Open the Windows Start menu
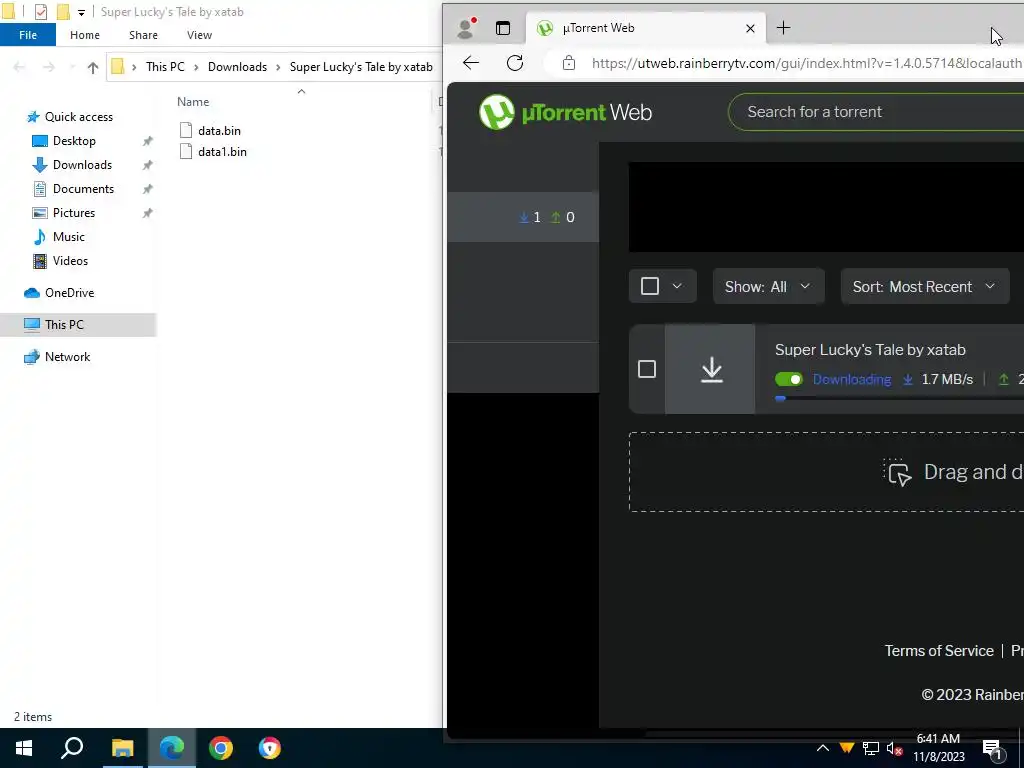 point(24,748)
